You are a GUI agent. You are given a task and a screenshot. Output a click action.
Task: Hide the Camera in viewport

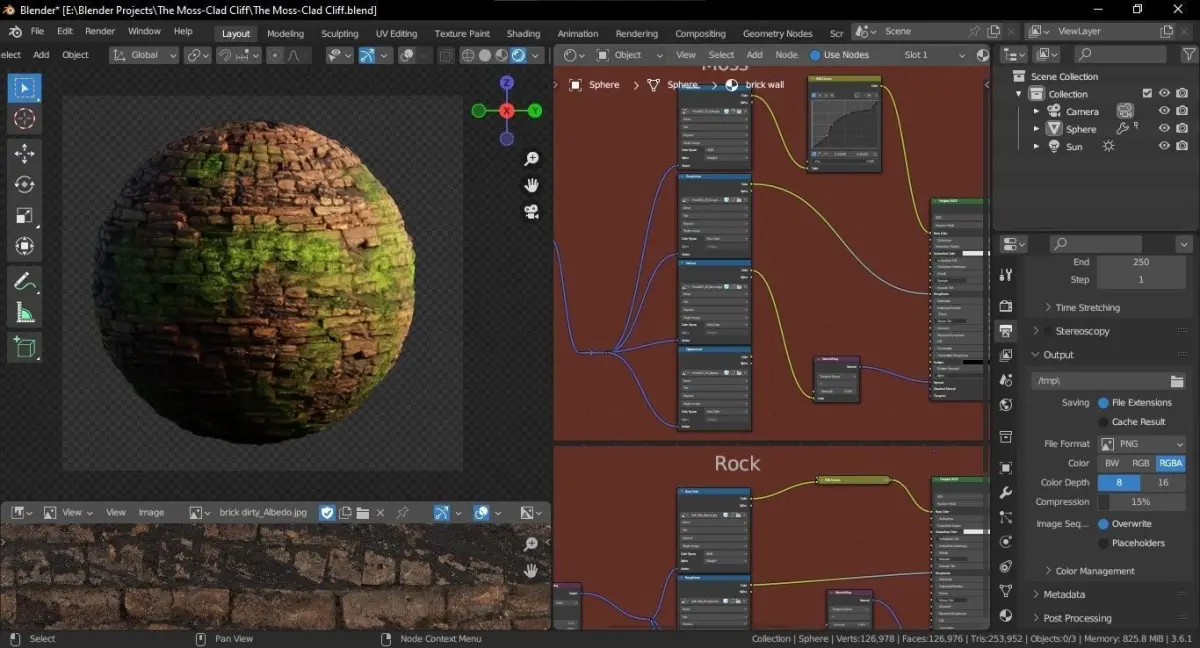point(1164,111)
